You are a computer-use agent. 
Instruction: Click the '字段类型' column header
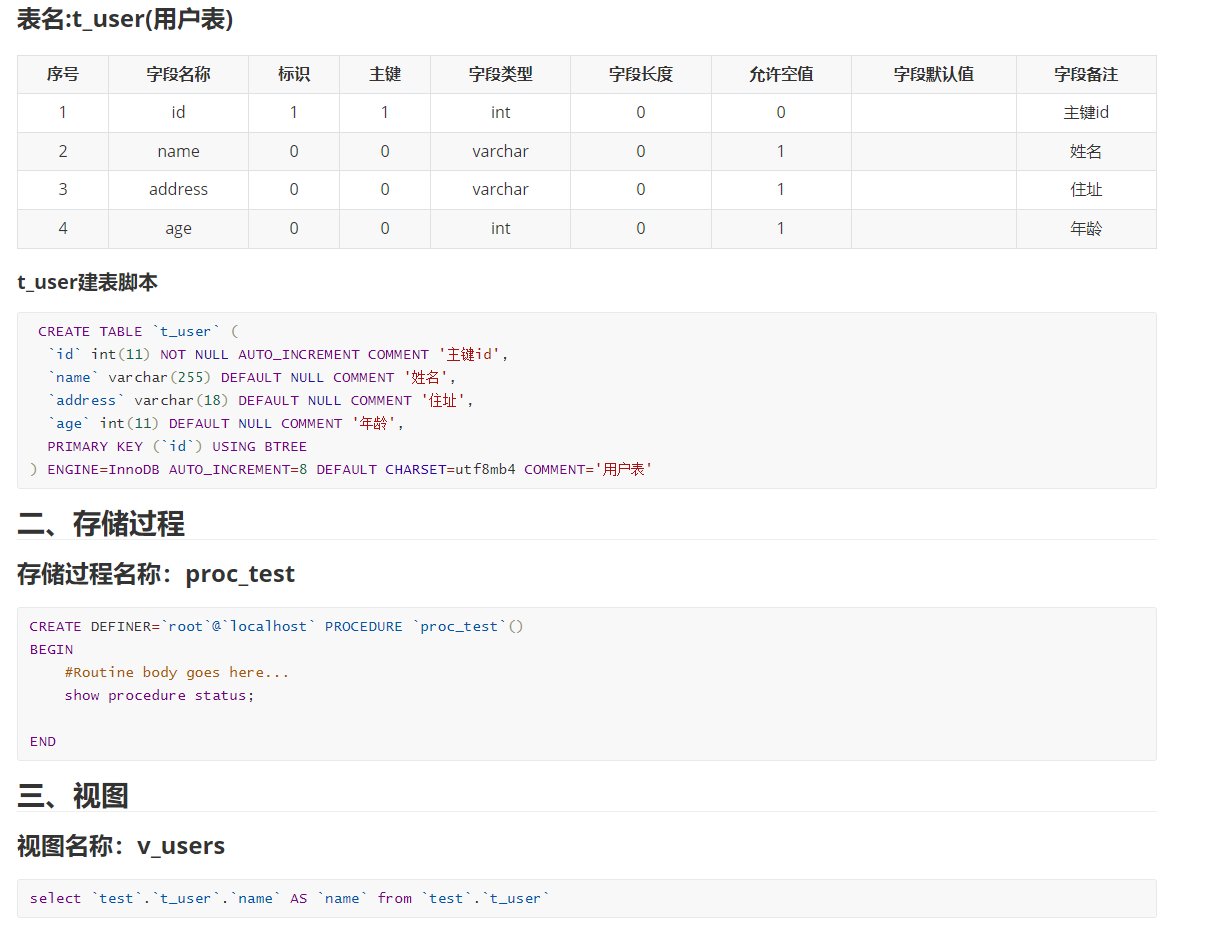point(500,74)
